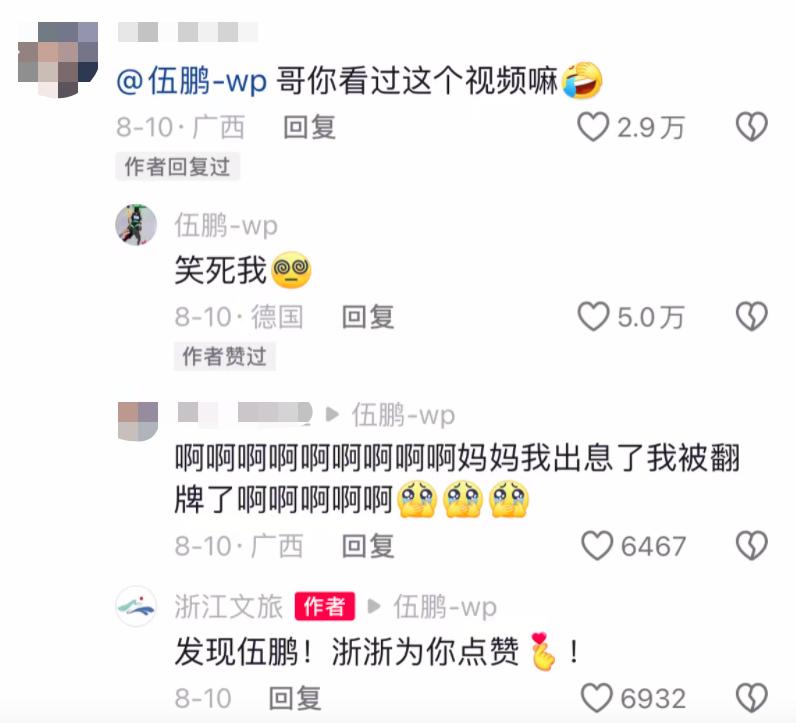Like the top comment with 2.9万 likes
The width and height of the screenshot is (796, 723).
click(593, 126)
